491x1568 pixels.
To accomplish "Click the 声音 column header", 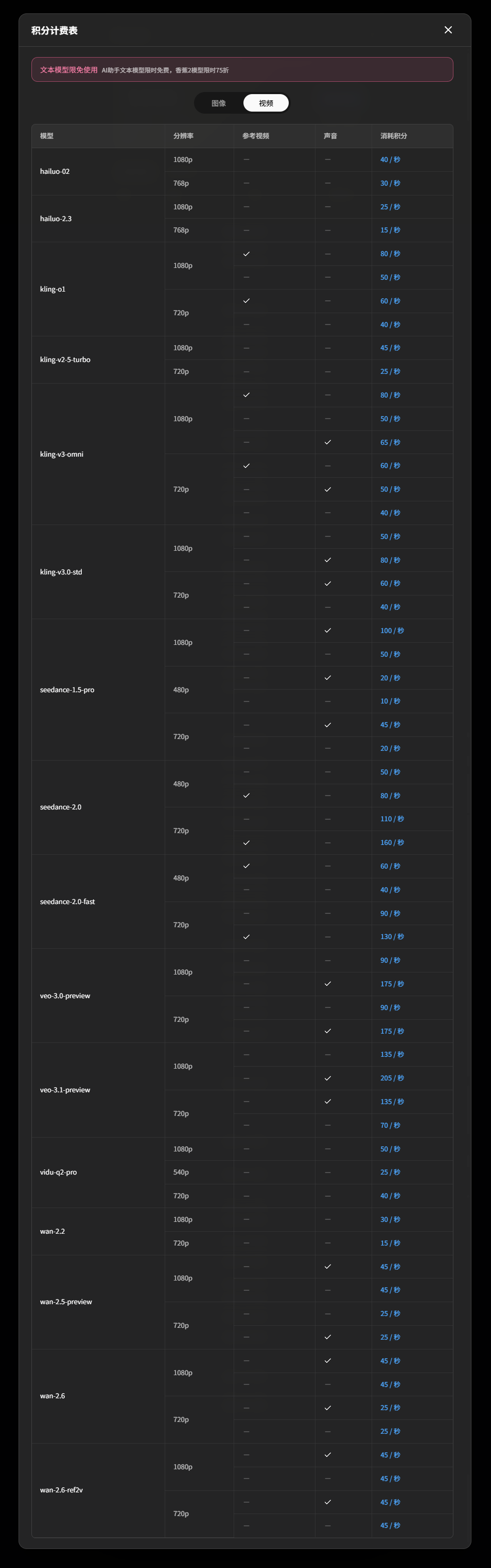I will pyautogui.click(x=330, y=136).
